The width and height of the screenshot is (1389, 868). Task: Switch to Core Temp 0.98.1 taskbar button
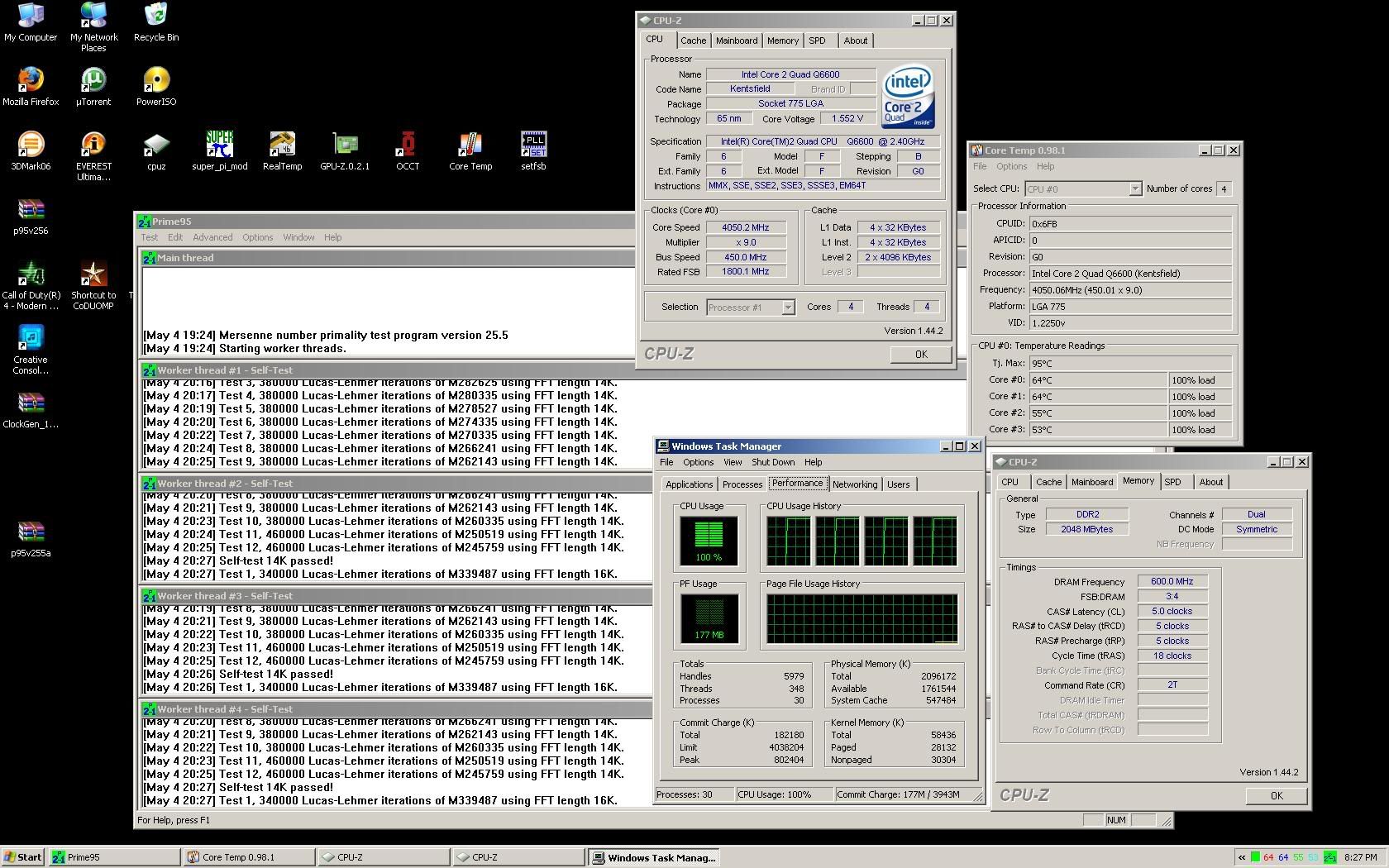pyautogui.click(x=249, y=857)
